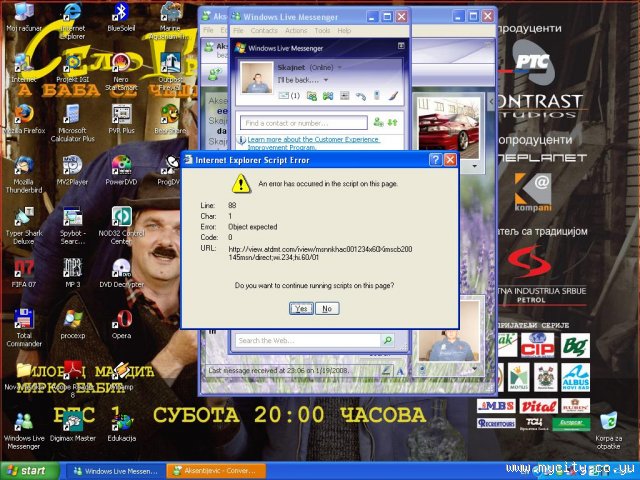The width and height of the screenshot is (640, 480).
Task: Open the MV2Player desktop icon
Action: 73,171
